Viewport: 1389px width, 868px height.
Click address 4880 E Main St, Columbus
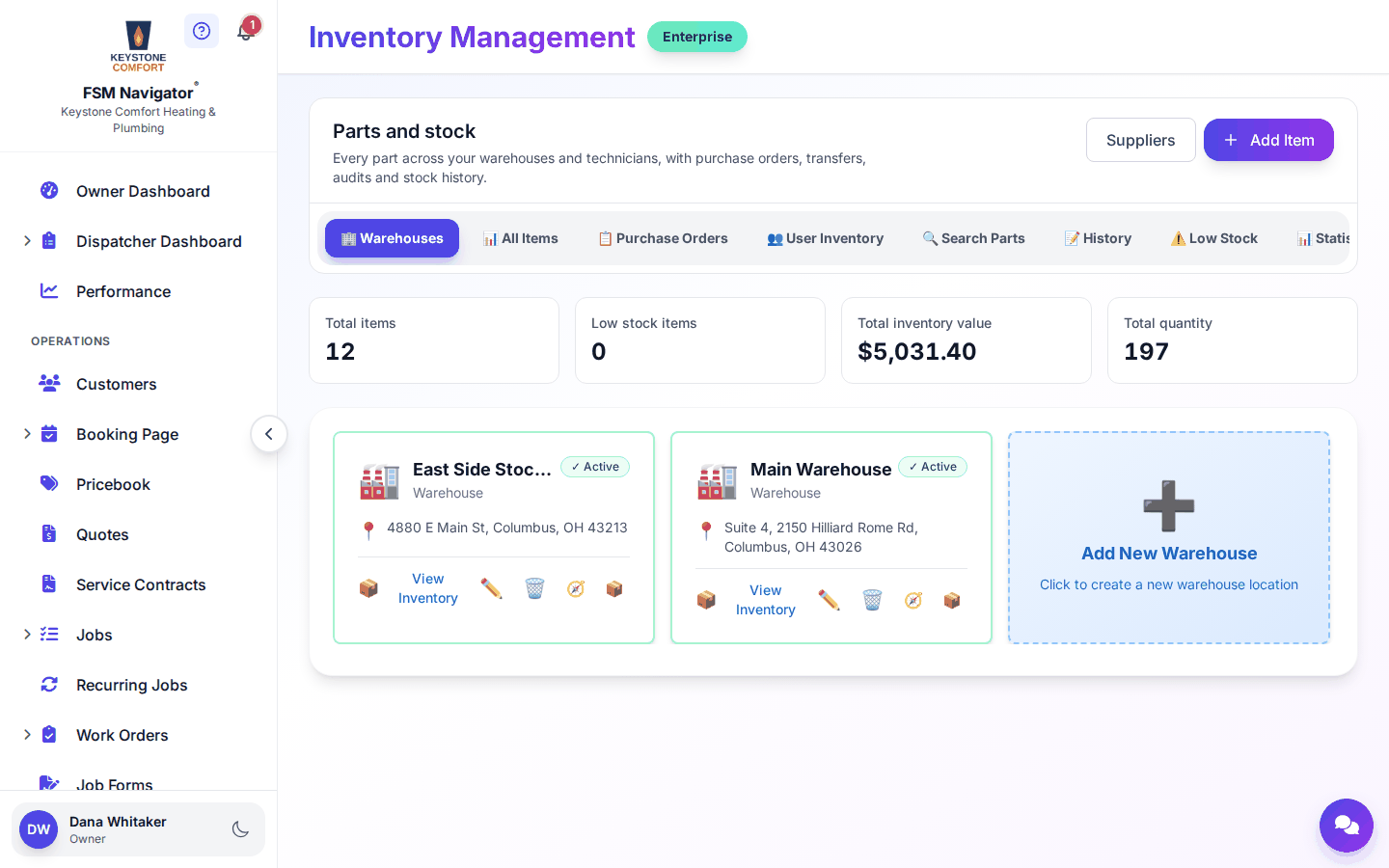(507, 528)
